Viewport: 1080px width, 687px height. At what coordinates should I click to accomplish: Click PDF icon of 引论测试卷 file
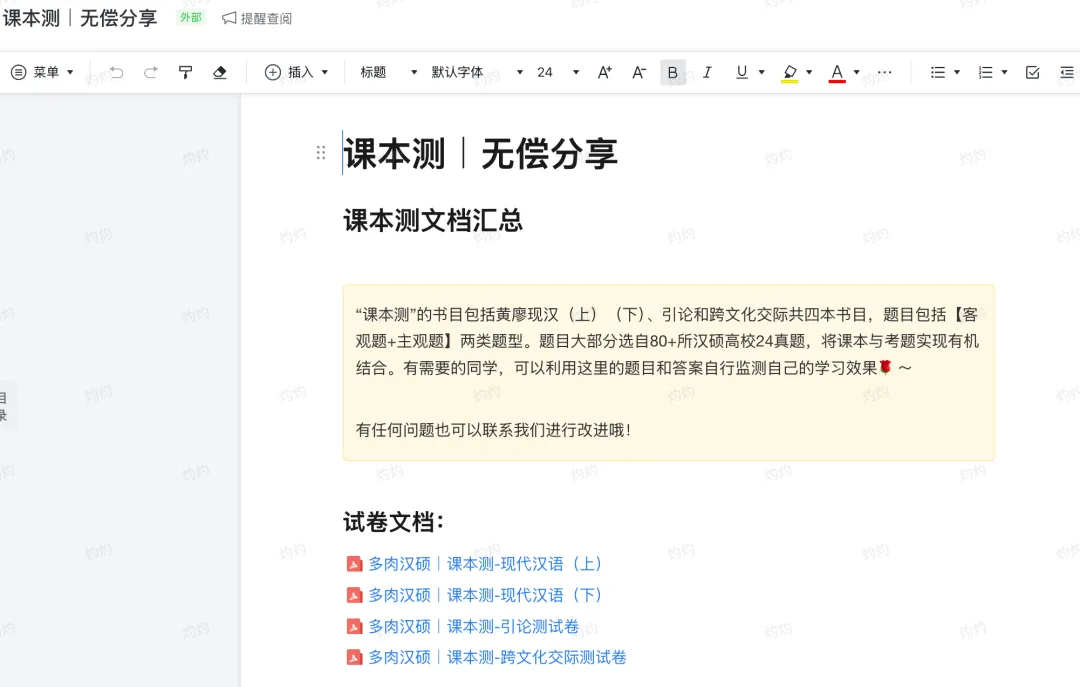[x=354, y=626]
